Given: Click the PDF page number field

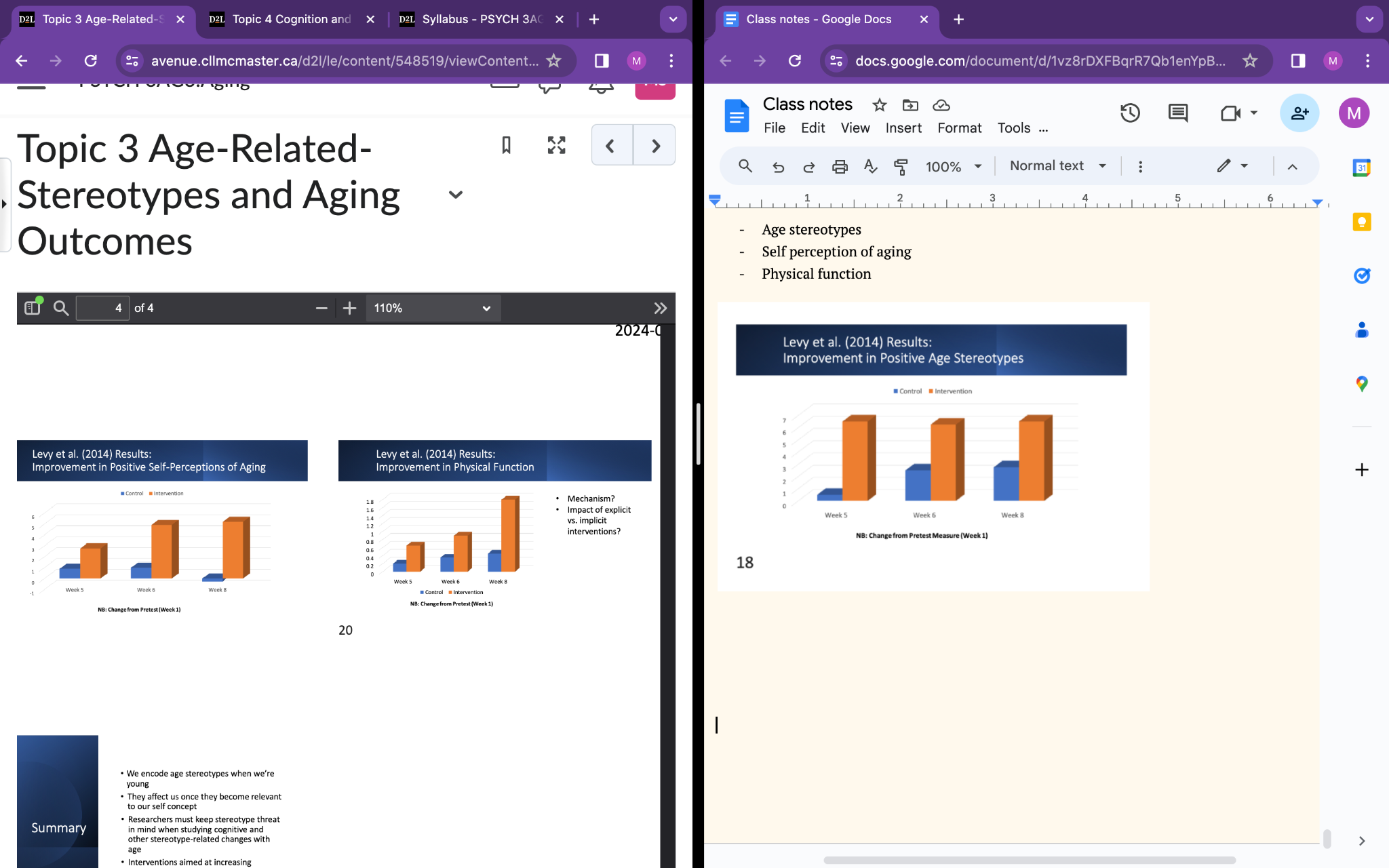Looking at the screenshot, I should pyautogui.click(x=102, y=309).
